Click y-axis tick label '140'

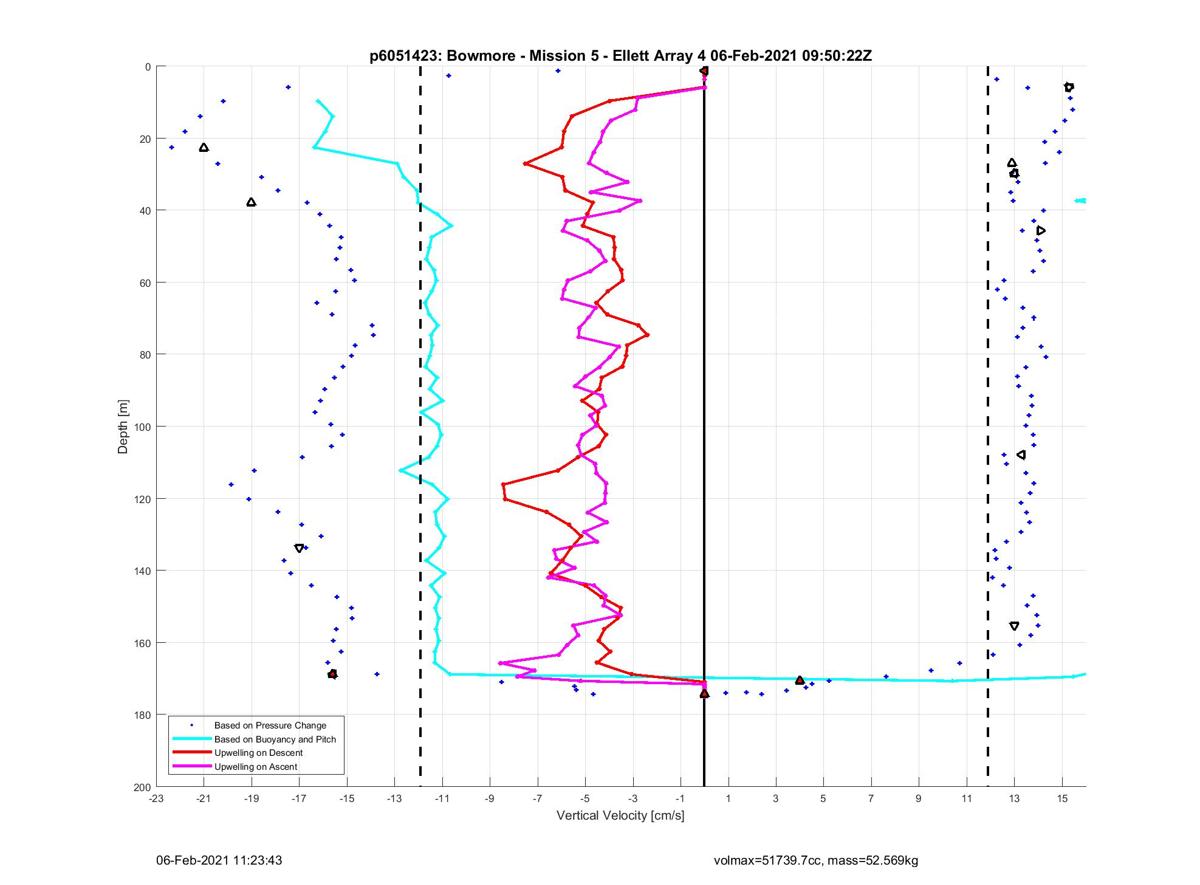(x=141, y=571)
